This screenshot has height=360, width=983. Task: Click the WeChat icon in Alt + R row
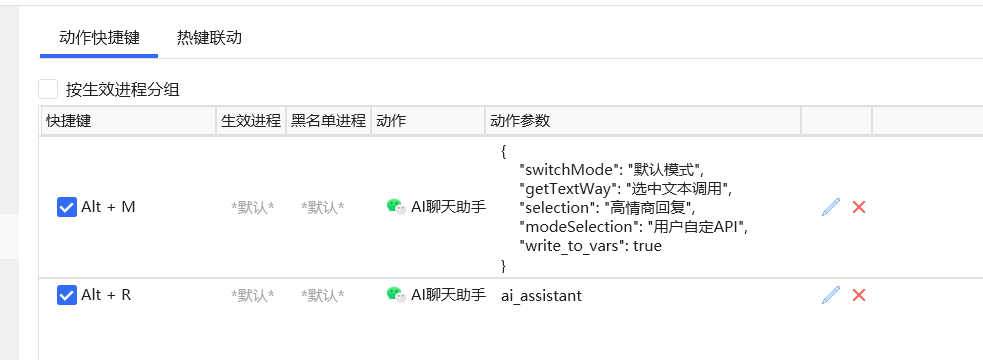pyautogui.click(x=396, y=295)
